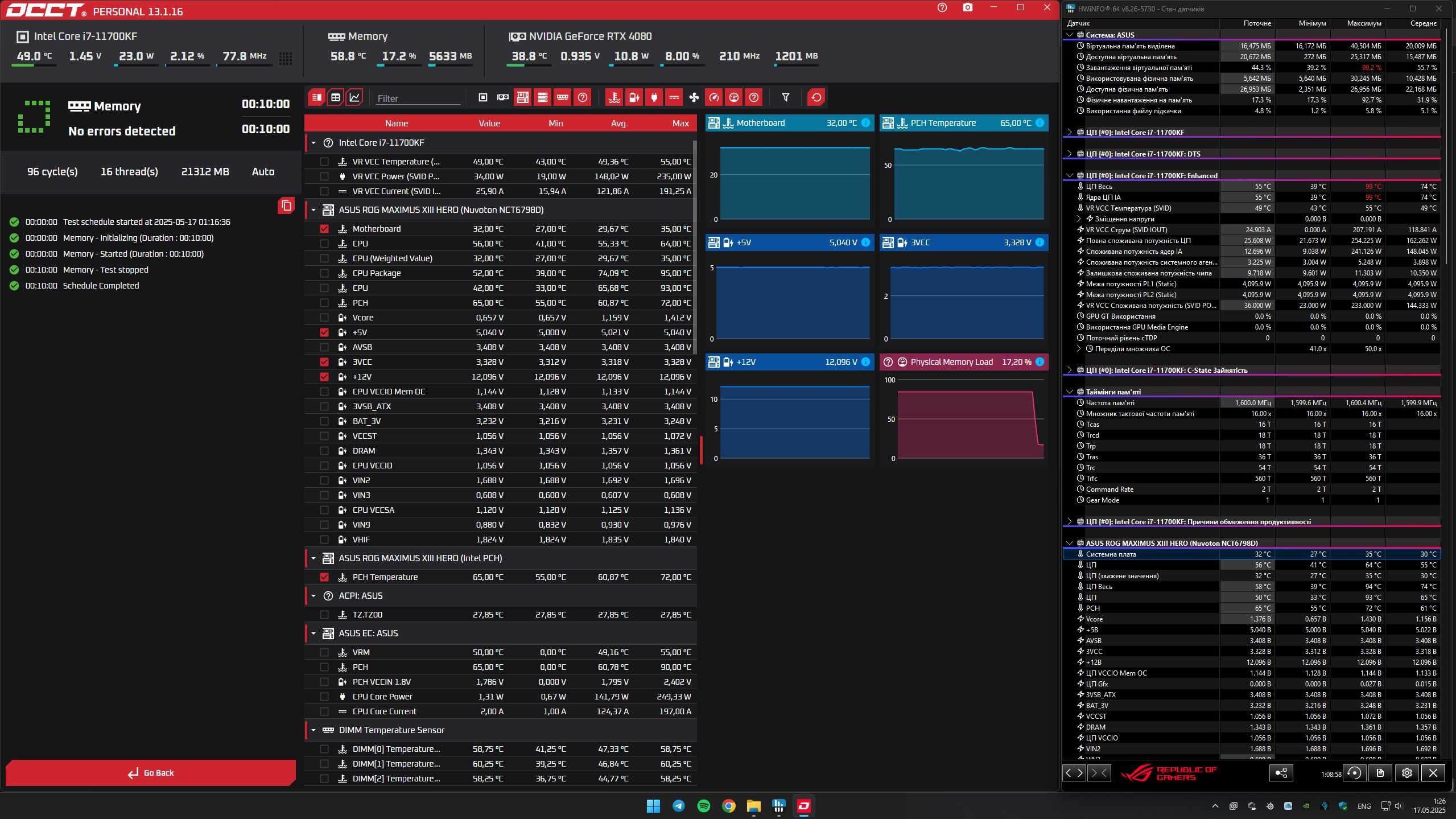1456x819 pixels.
Task: Click HWiNFO share network icon
Action: (x=1281, y=773)
